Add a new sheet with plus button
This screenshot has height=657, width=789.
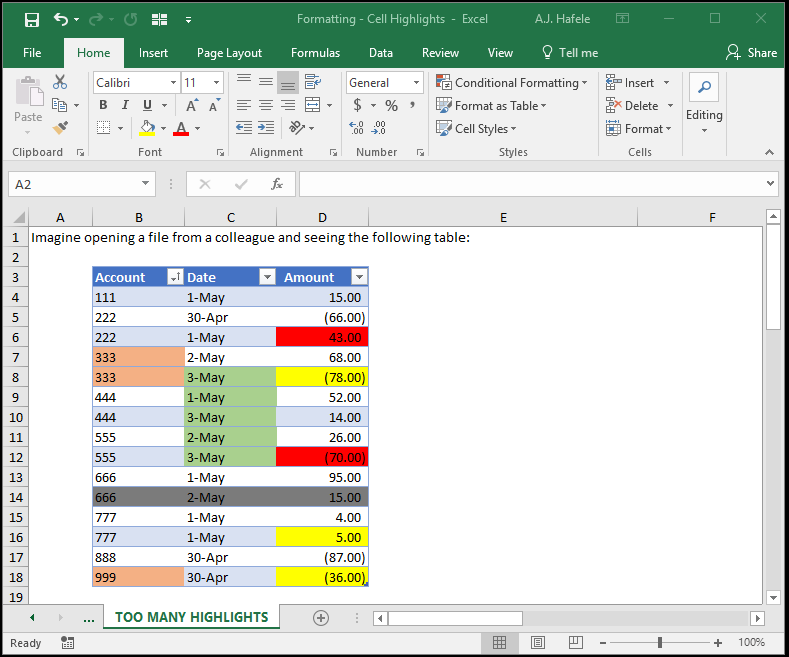tap(321, 617)
